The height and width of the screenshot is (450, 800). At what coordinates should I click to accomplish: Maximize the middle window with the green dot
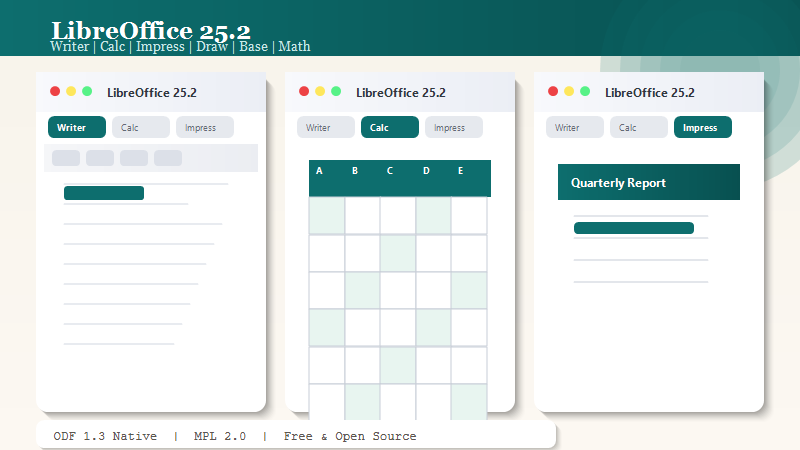click(x=336, y=91)
